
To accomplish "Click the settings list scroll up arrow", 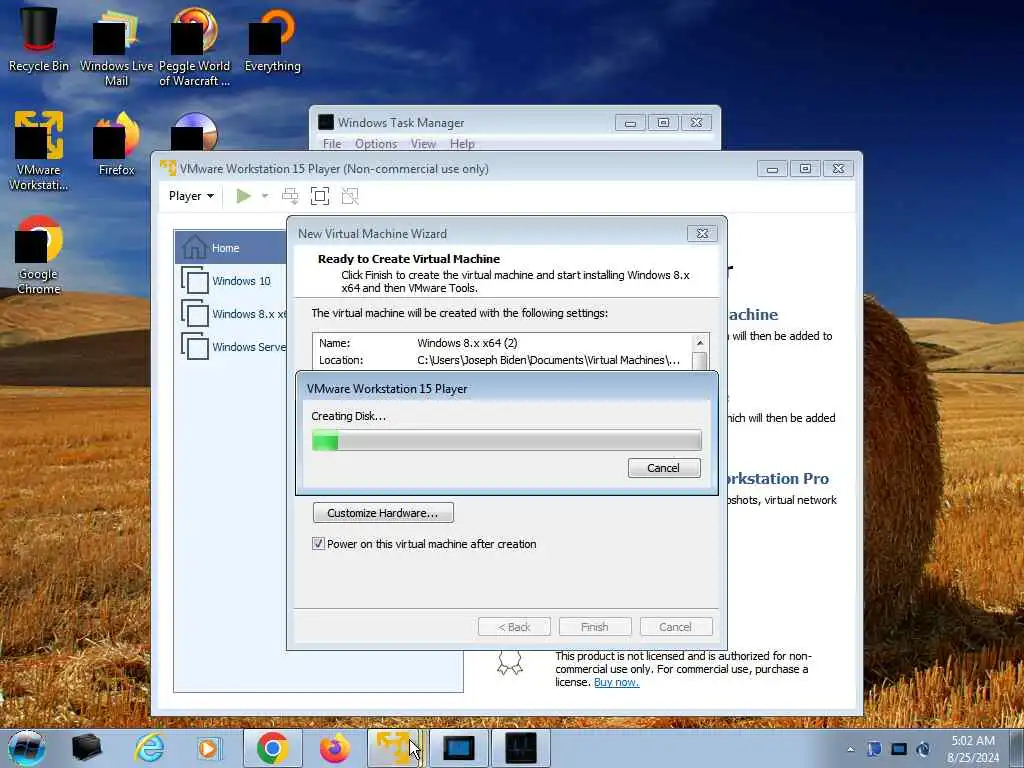I will [699, 342].
